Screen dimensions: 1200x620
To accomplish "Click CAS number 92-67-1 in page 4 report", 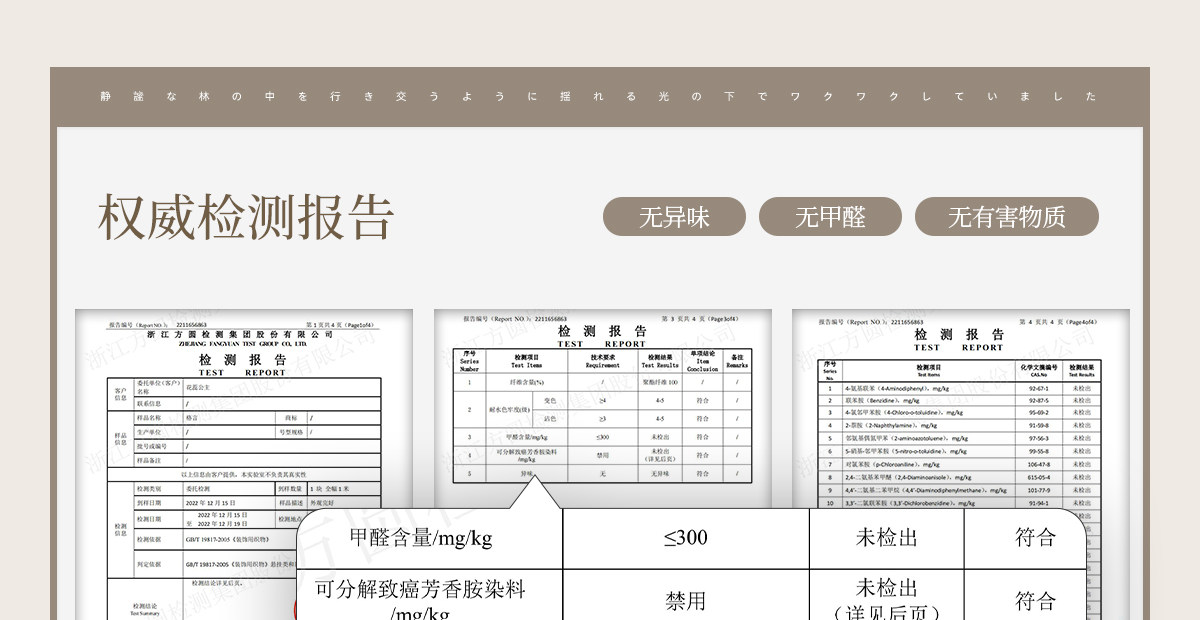I will (1038, 388).
